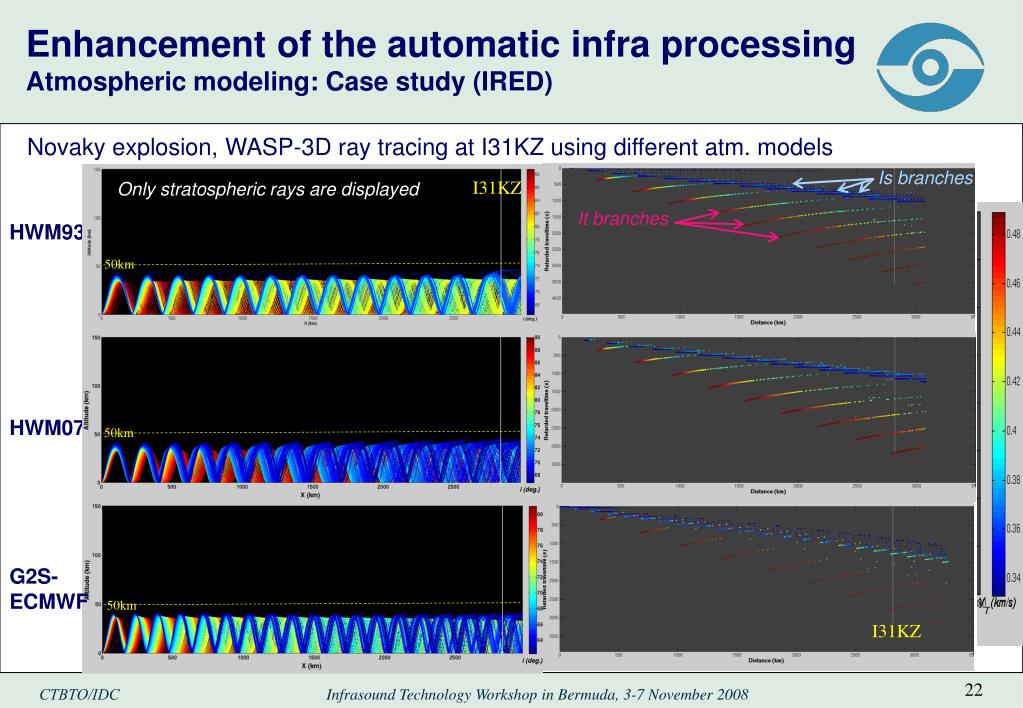Click the 'It branches' pink annotation text
1023x708 pixels.
[x=623, y=219]
